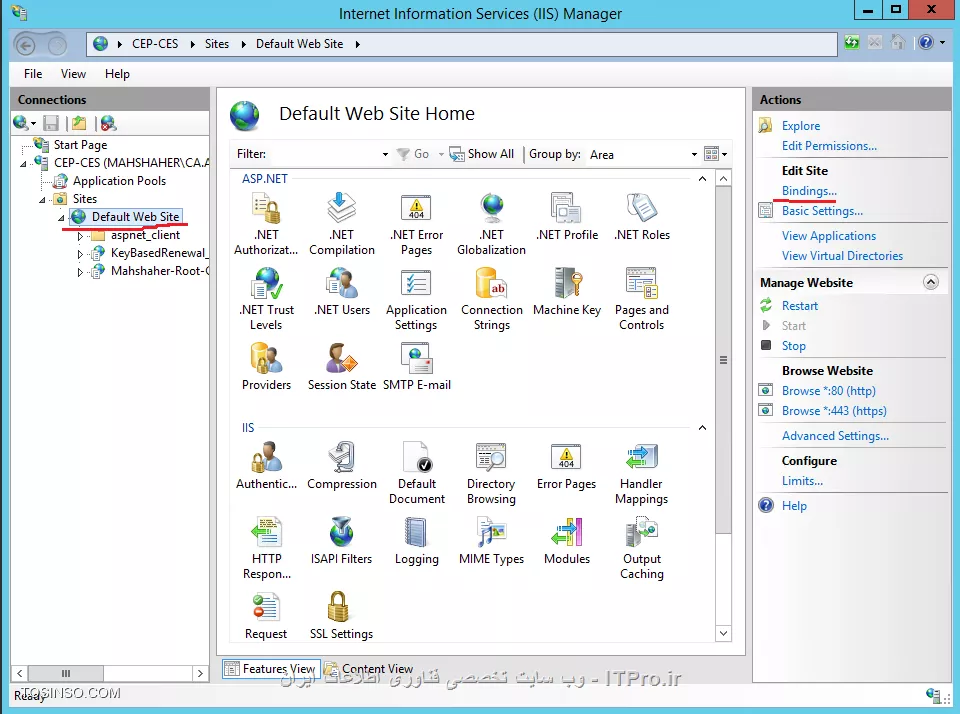
Task: Open the File menu
Action: [x=33, y=73]
